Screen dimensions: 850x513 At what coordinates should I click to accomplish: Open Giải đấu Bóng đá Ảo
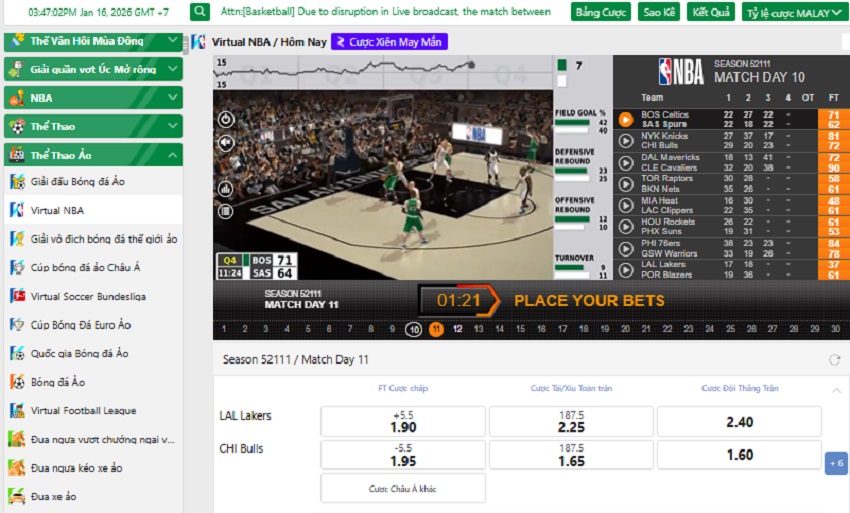click(x=93, y=182)
